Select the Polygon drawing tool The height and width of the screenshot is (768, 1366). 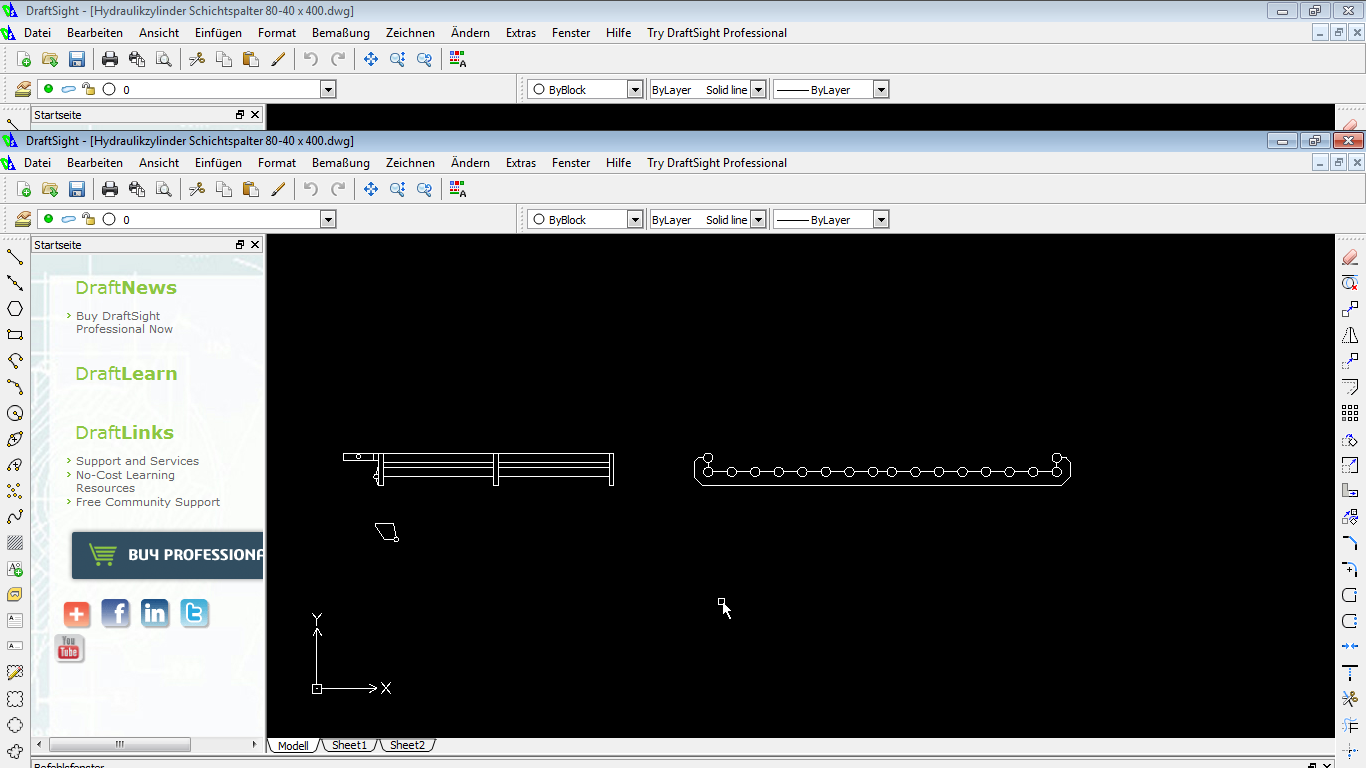pos(15,309)
